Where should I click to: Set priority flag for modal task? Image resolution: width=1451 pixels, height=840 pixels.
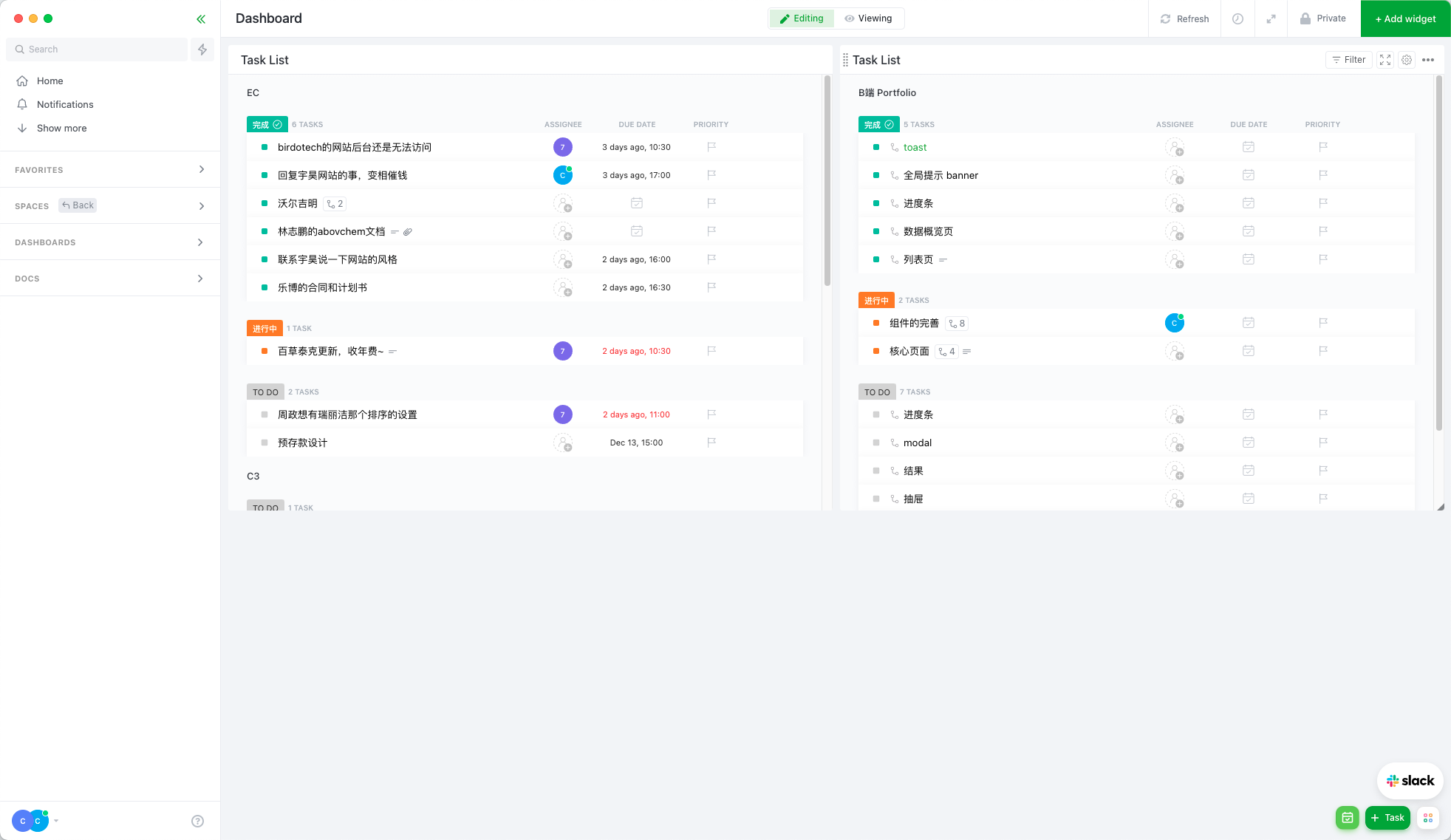coord(1323,443)
